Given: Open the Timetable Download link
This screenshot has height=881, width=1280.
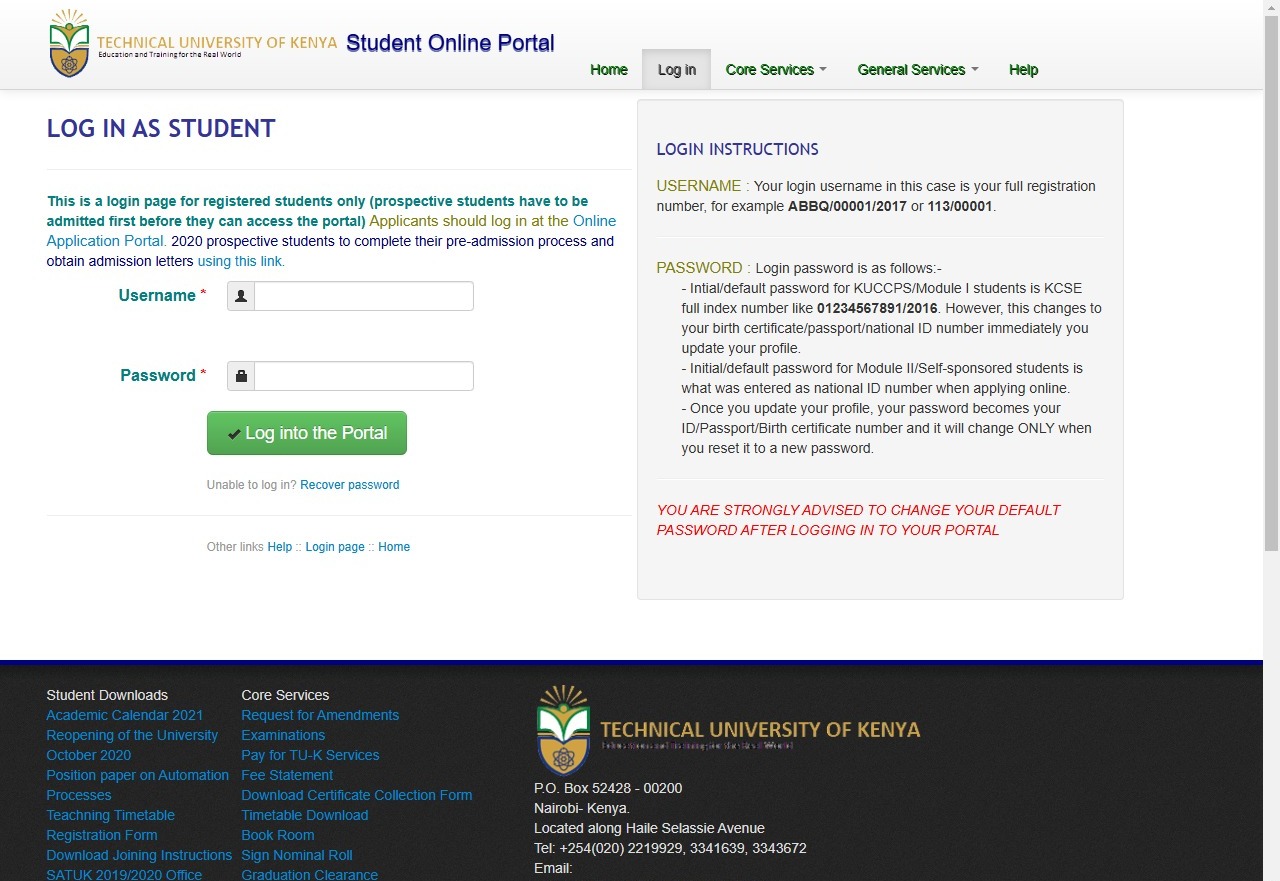Looking at the screenshot, I should pos(305,815).
